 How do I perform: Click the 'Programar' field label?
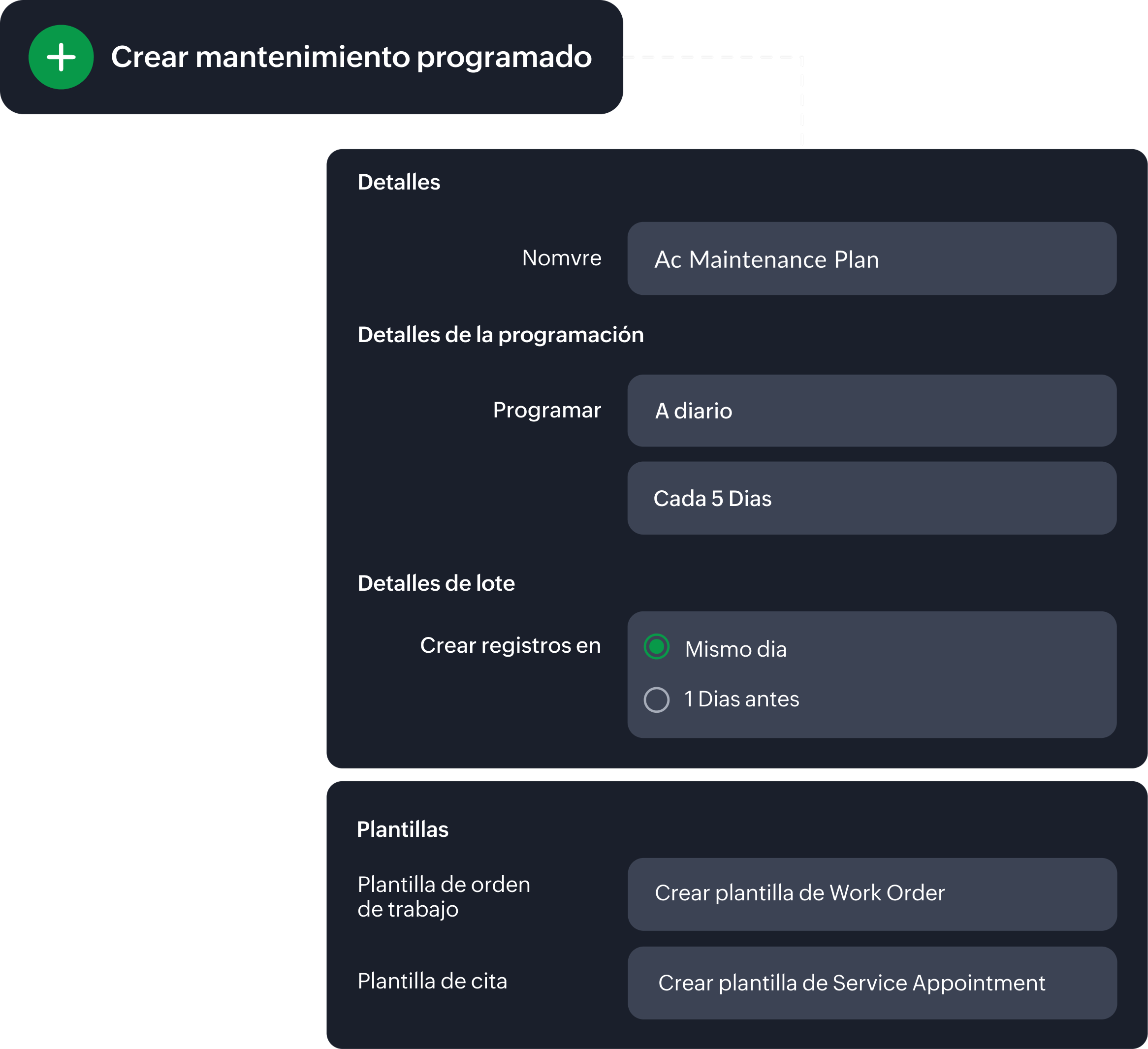tap(547, 410)
